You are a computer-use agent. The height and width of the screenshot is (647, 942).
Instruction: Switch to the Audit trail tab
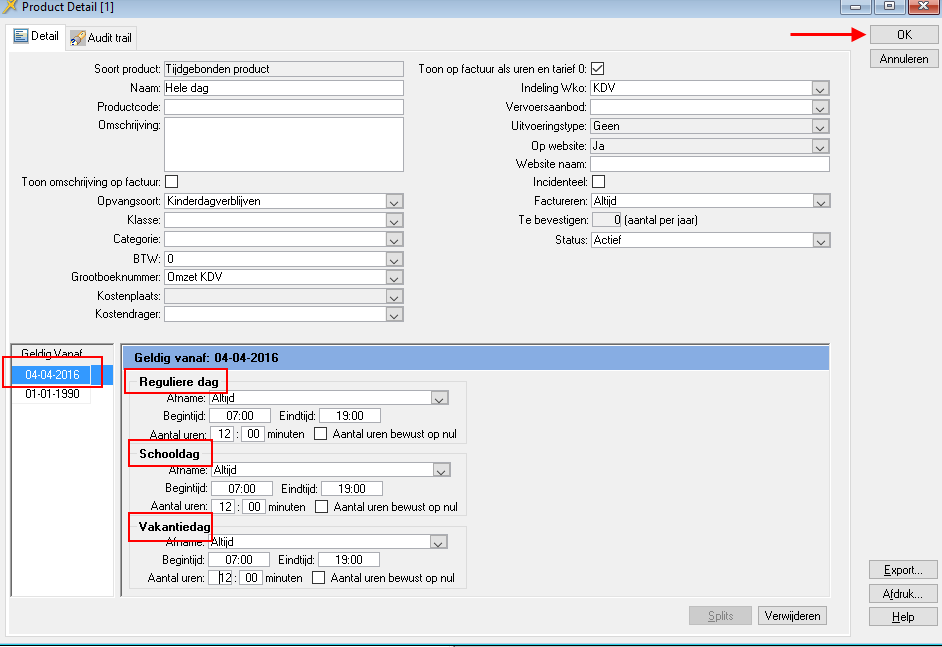pyautogui.click(x=102, y=38)
